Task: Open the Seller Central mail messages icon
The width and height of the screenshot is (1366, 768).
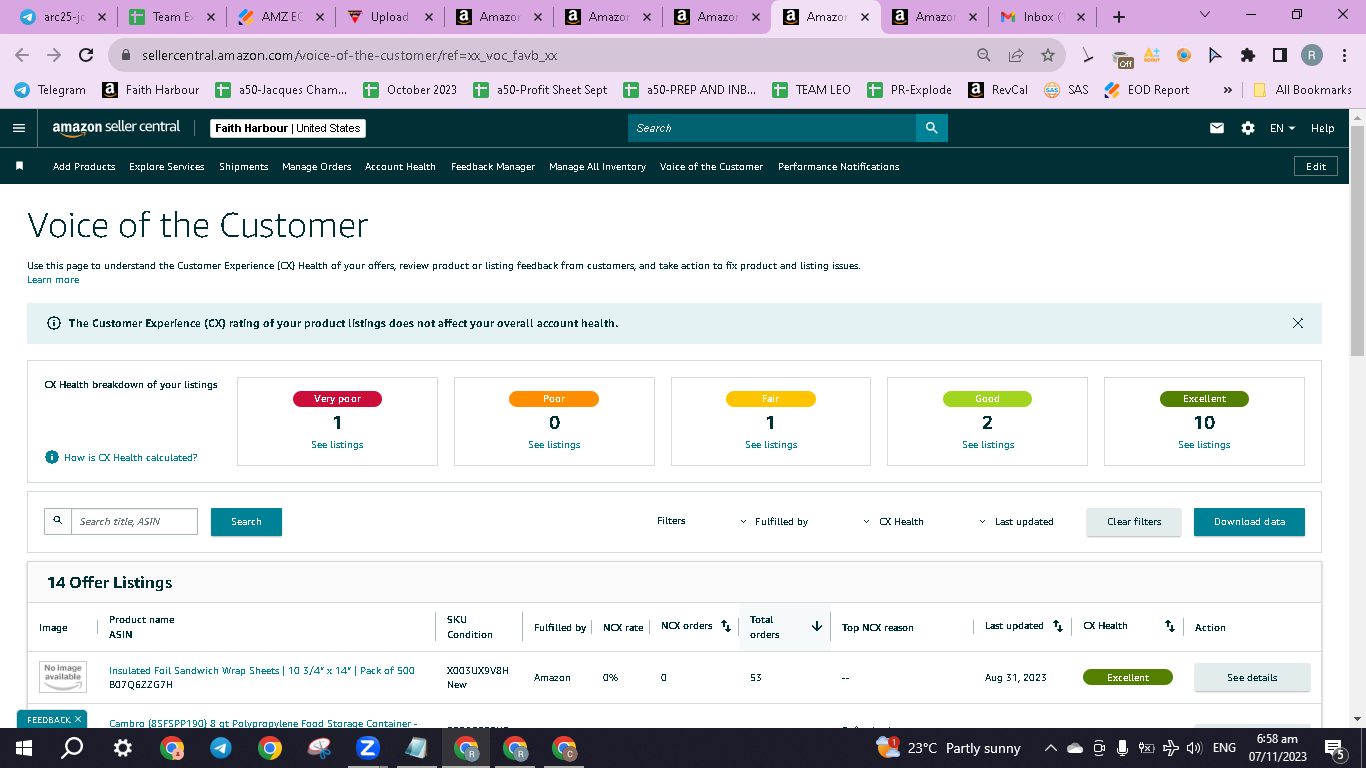Action: click(1217, 128)
